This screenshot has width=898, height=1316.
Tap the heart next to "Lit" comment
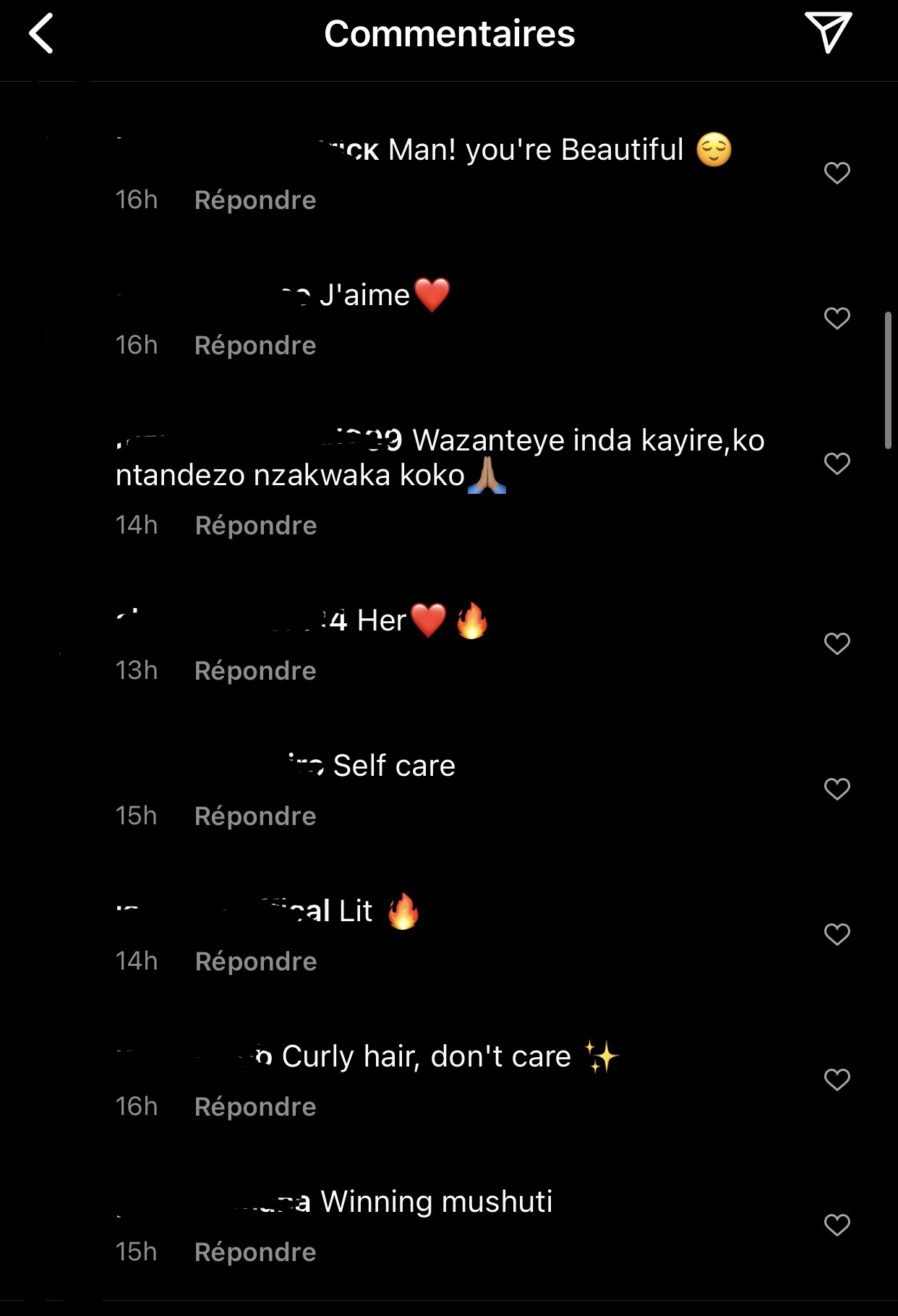(837, 934)
